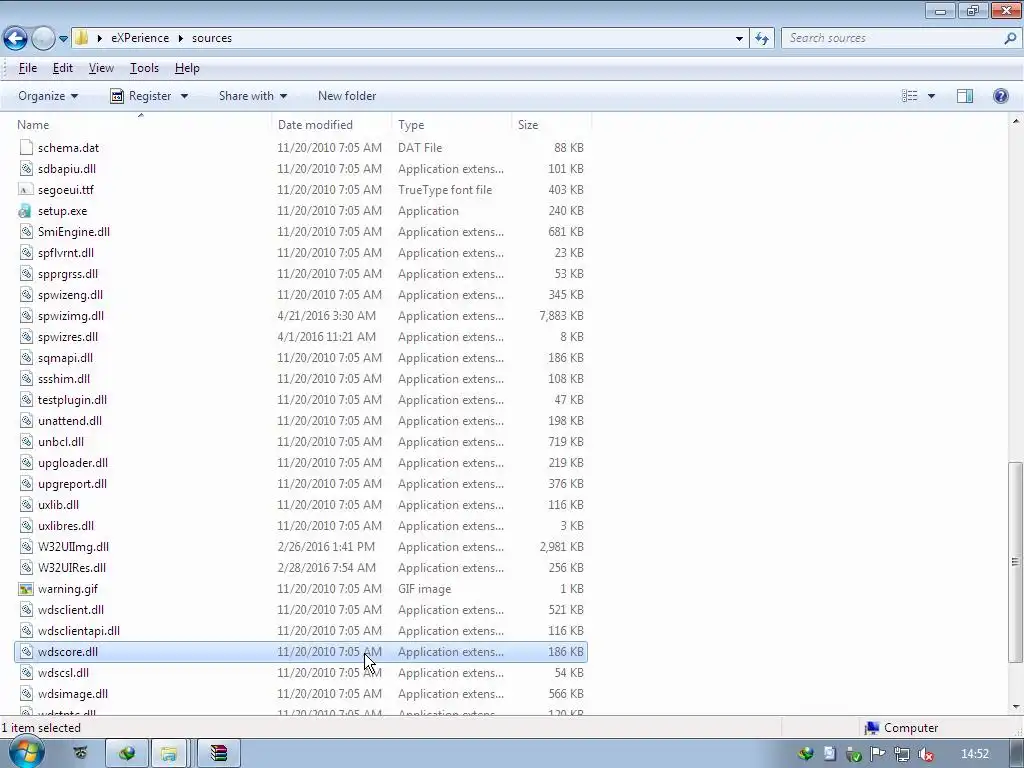Viewport: 1024px width, 768px height.
Task: Select the file named spwizres.dll
Action: pos(68,337)
